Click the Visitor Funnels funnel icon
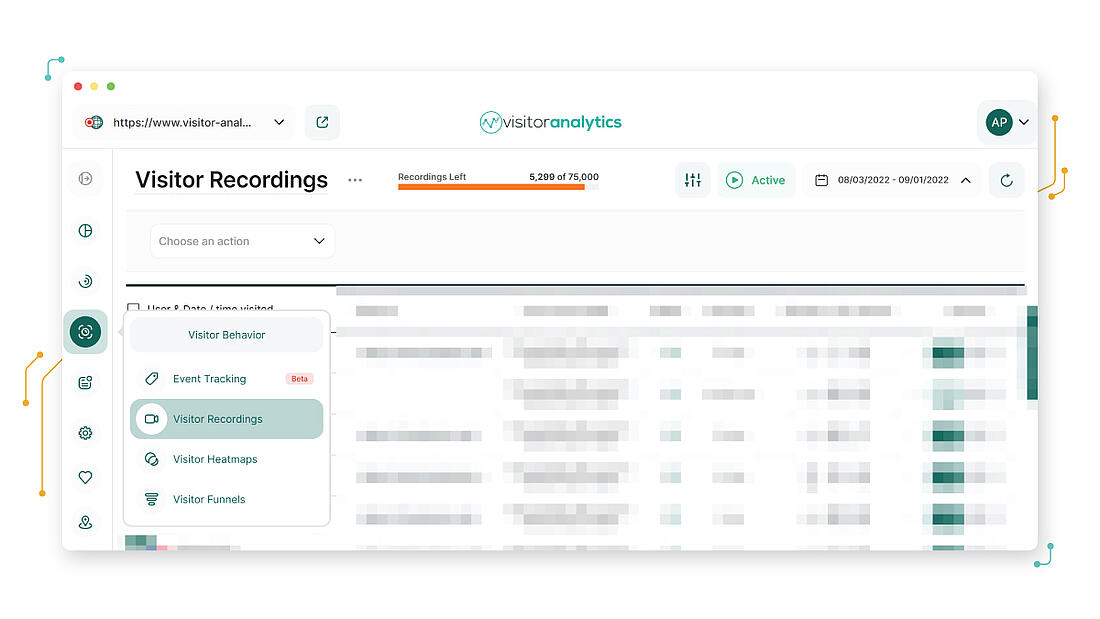1100x619 pixels. coord(152,499)
